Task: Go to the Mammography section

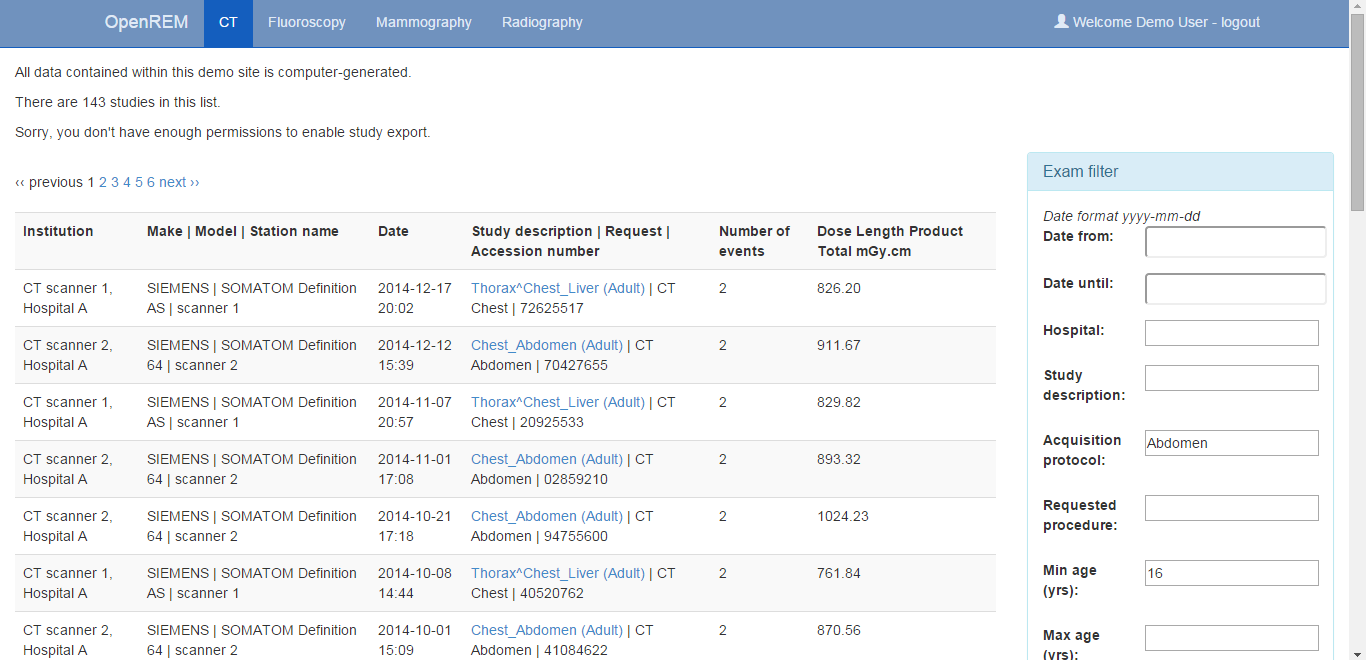Action: 423,23
